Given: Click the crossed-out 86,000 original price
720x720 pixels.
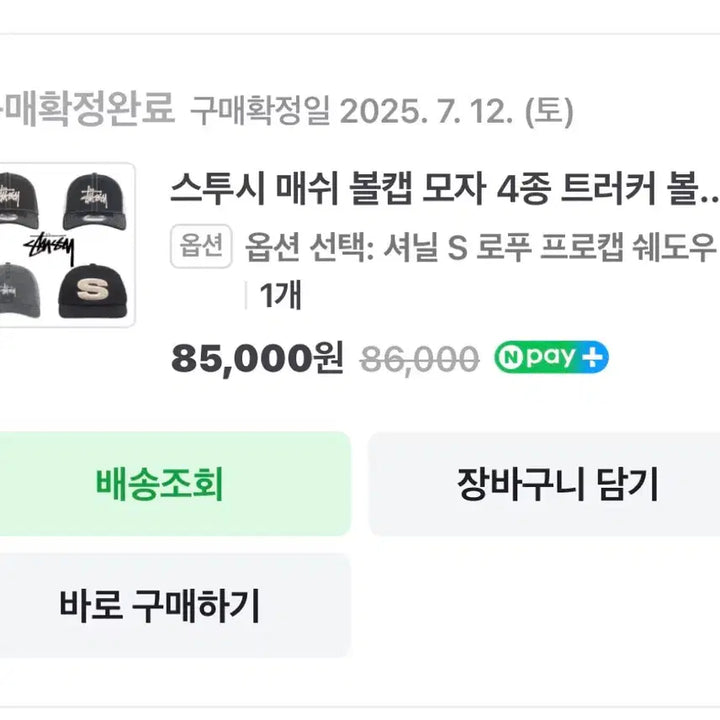Looking at the screenshot, I should coord(418,357).
